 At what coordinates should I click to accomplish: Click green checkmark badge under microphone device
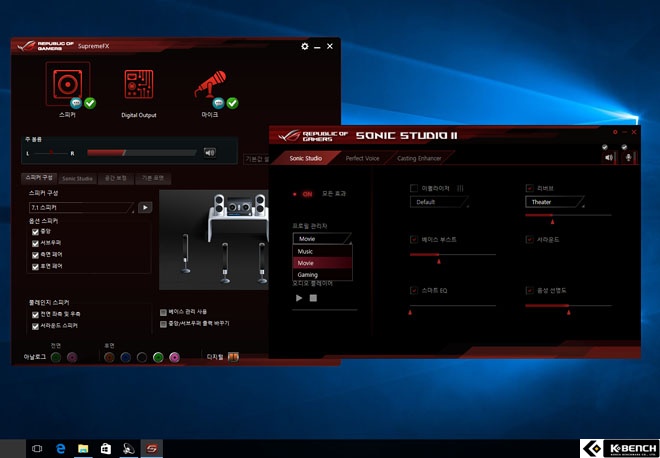pyautogui.click(x=232, y=103)
